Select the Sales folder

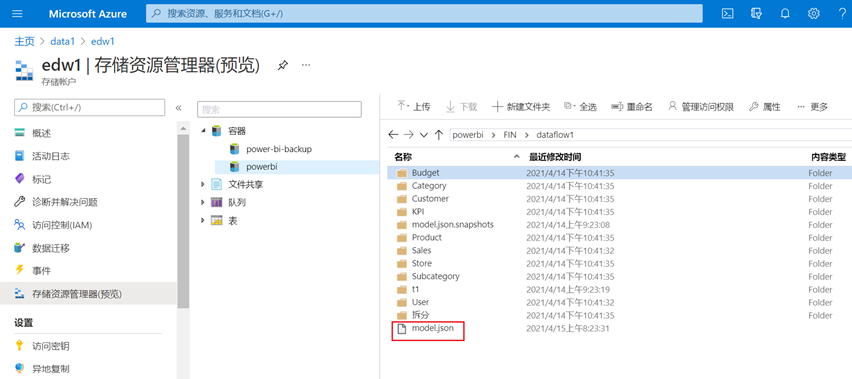pyautogui.click(x=421, y=250)
